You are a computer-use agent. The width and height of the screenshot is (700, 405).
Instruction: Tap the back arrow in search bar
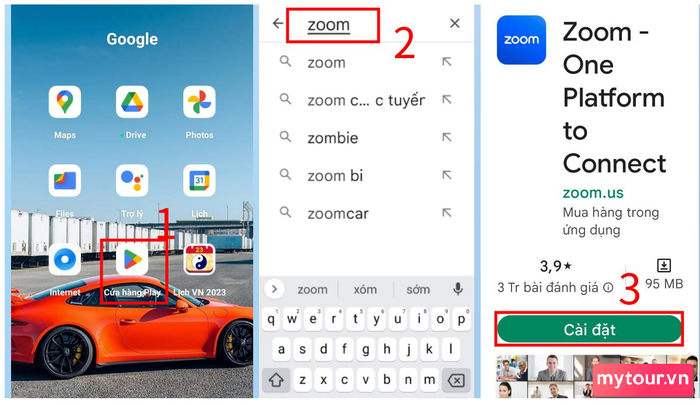(278, 23)
